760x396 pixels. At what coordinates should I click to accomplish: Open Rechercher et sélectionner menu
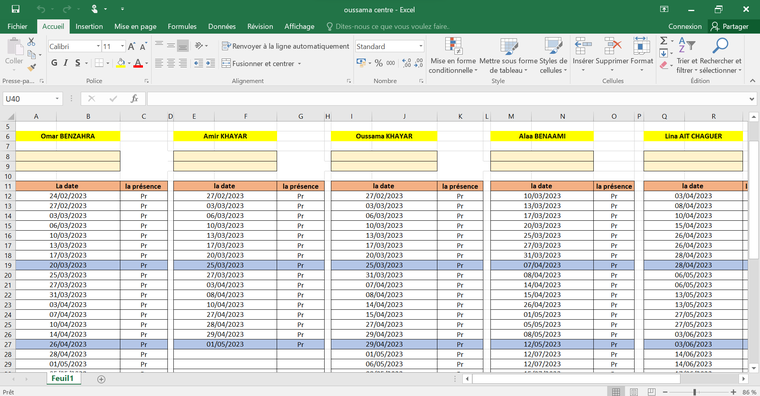click(721, 55)
